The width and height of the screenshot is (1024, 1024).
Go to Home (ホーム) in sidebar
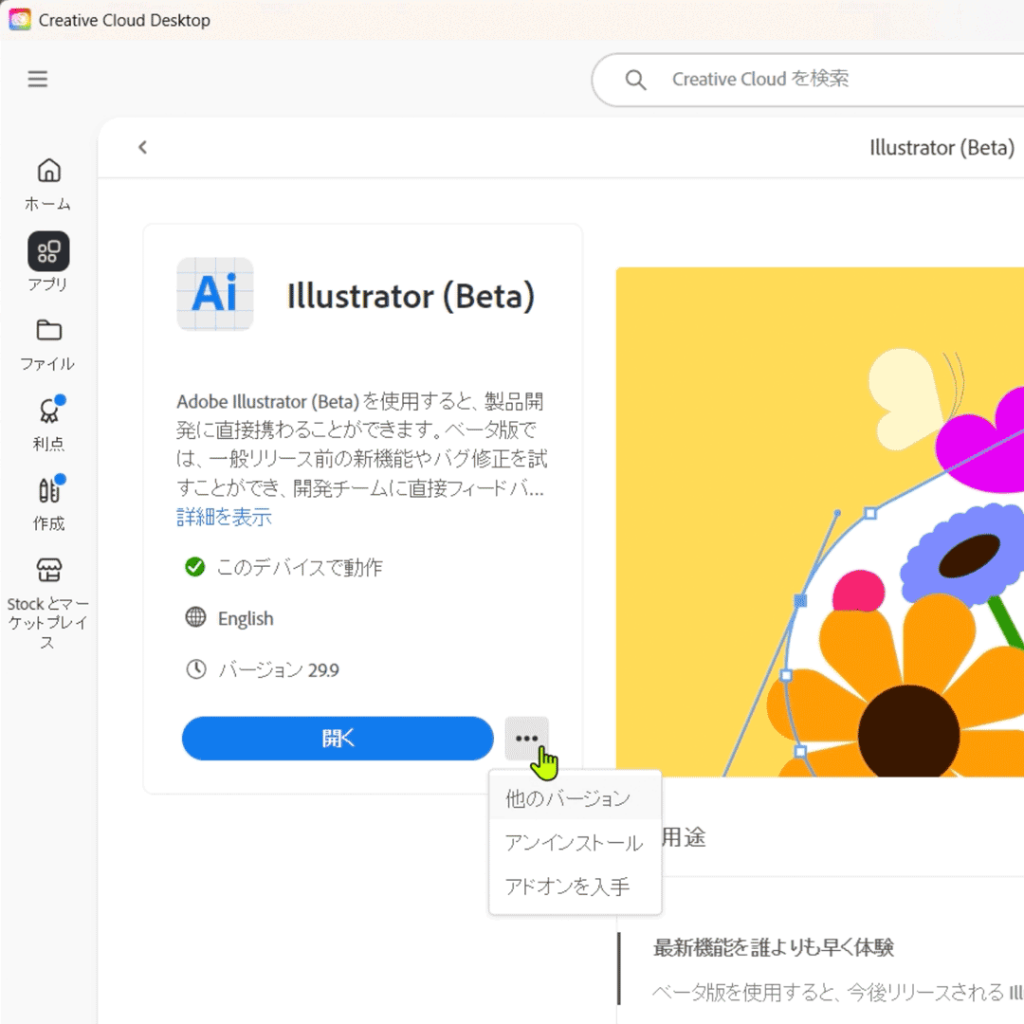click(48, 185)
